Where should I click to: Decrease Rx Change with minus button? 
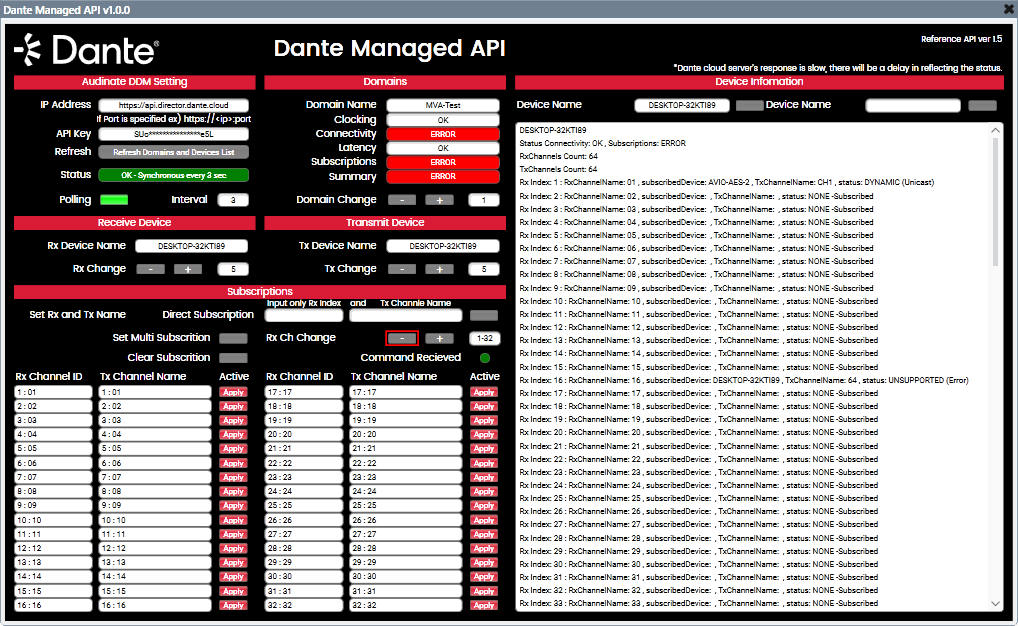tap(151, 269)
